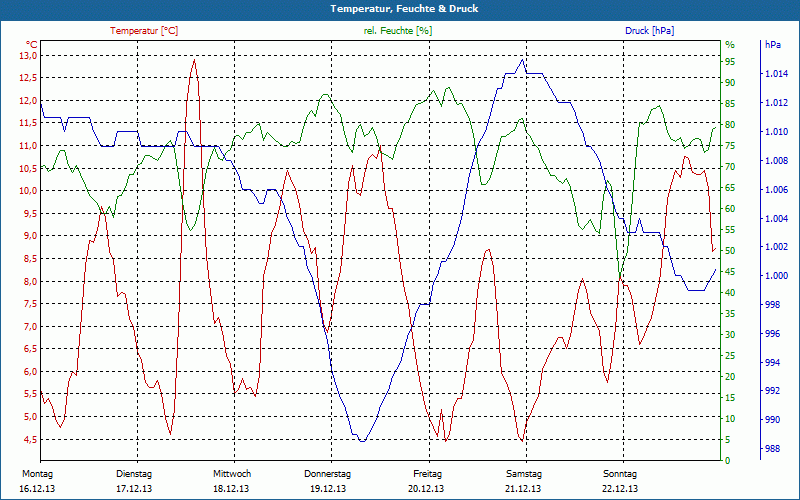Screen dimensions: 800x500
Task: Click the 'hPa' unit label on the pressure axis
Action: (x=773, y=44)
